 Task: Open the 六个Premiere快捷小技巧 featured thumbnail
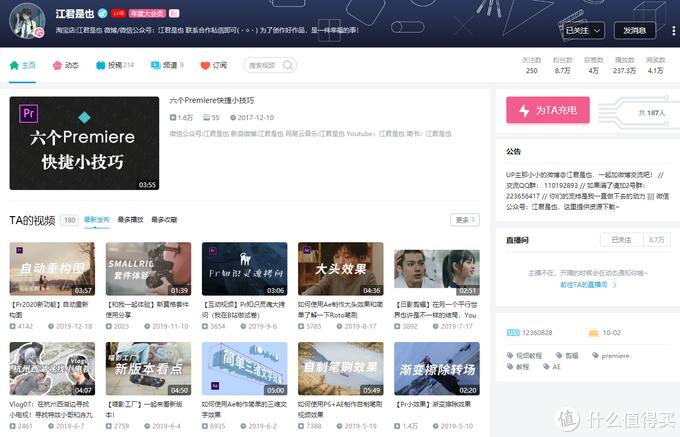[84, 143]
